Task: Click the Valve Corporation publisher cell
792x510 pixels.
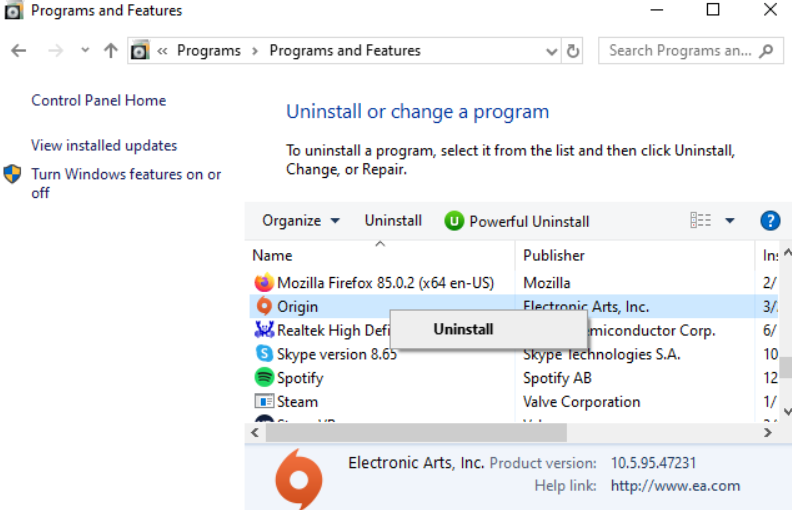Action: click(x=581, y=401)
